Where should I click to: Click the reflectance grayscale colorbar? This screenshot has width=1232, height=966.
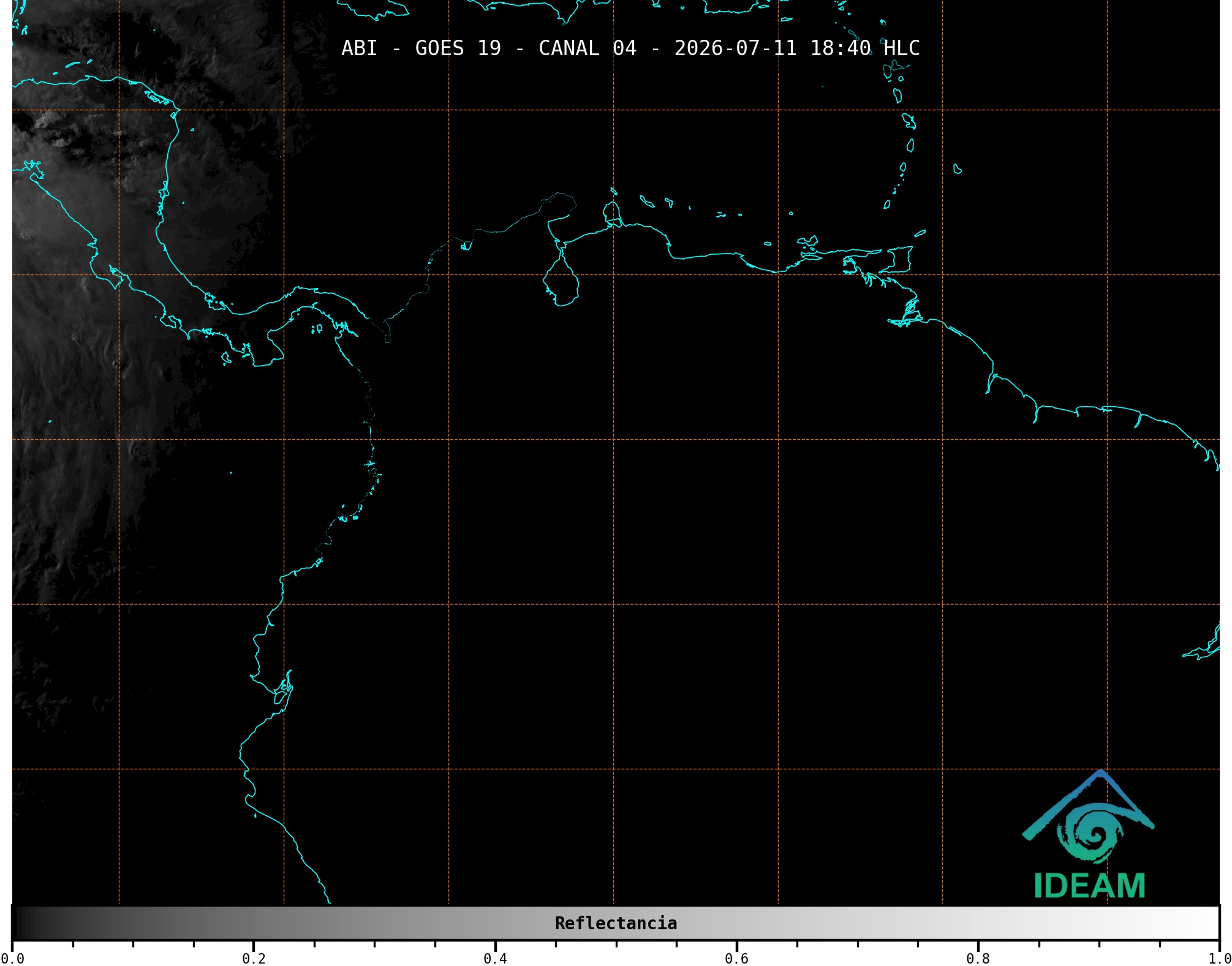(x=616, y=923)
